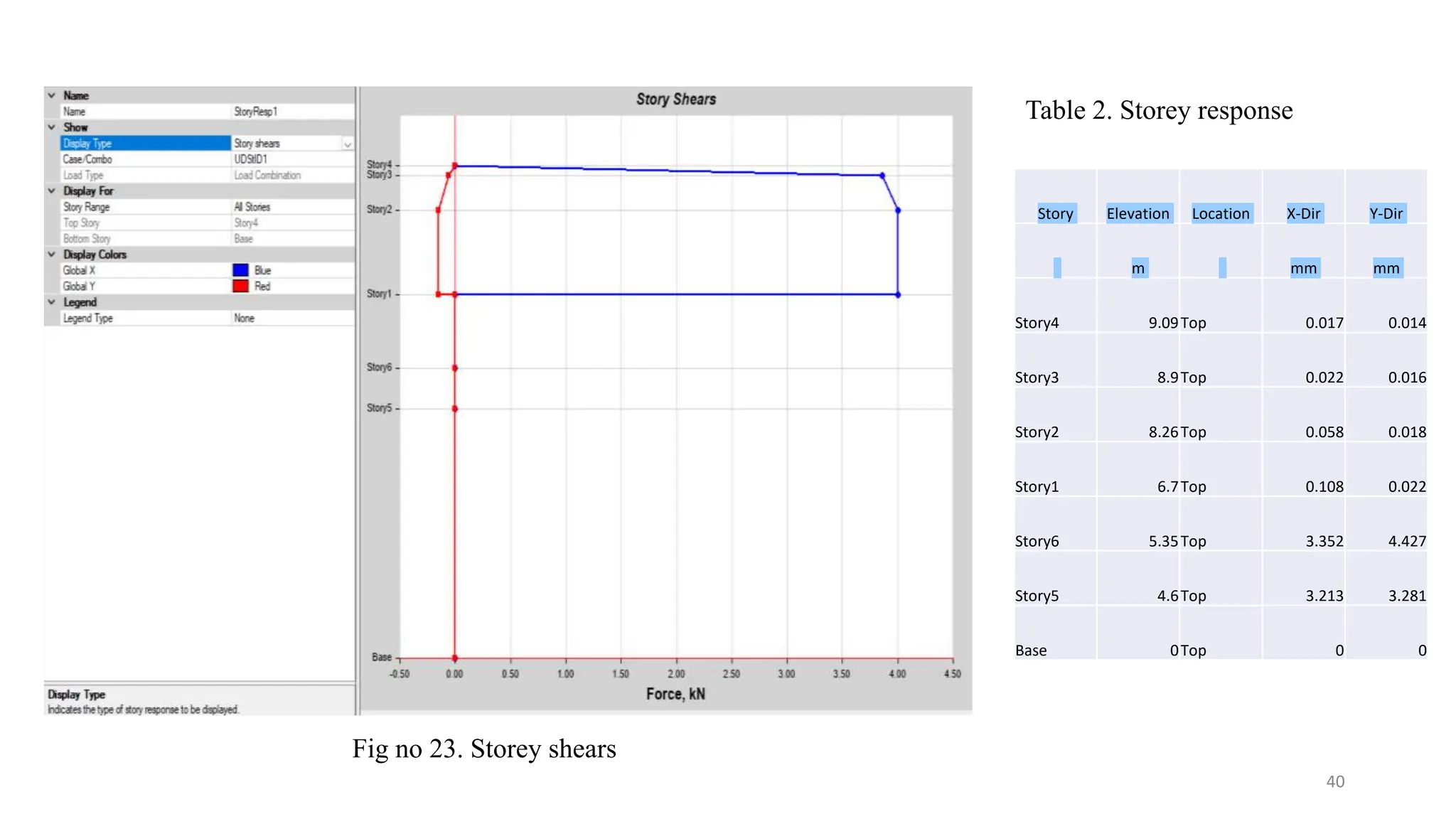The width and height of the screenshot is (1456, 819).
Task: Click the Legend Type None value
Action: coord(291,318)
